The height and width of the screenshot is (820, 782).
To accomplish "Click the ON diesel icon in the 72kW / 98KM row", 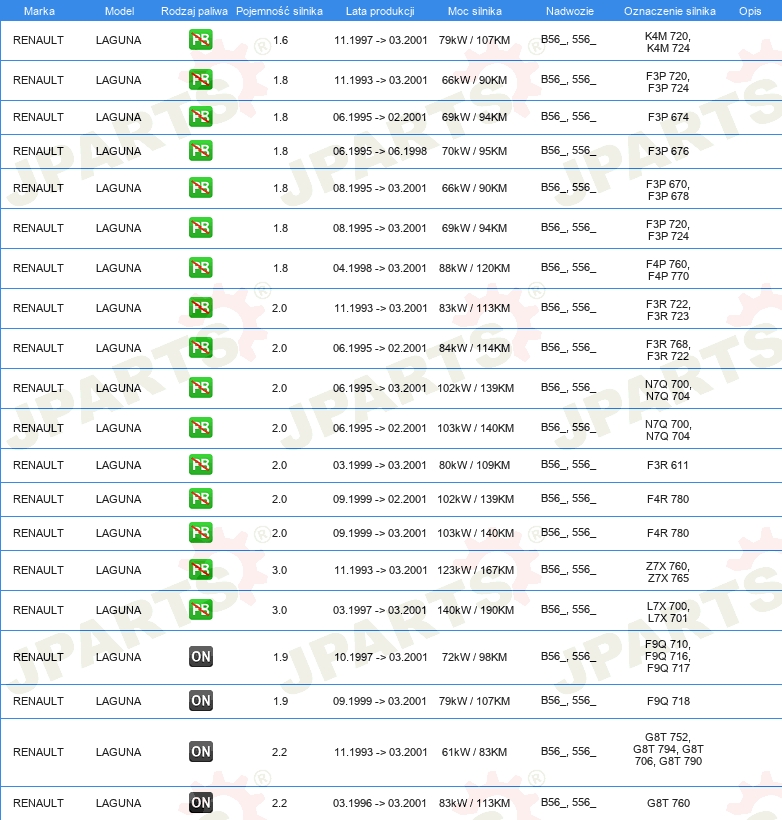I will coord(200,657).
